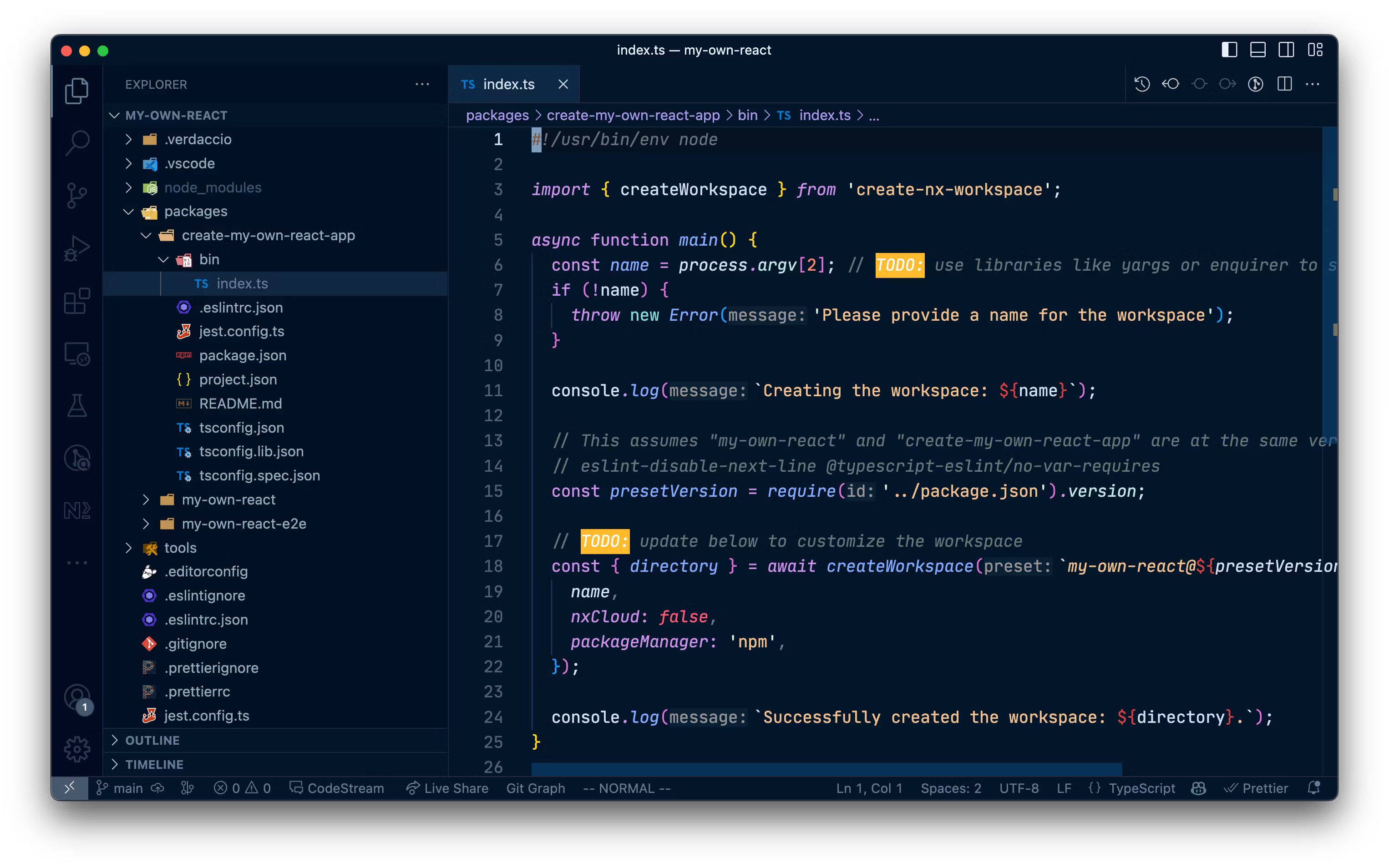Open the Extensions view
Viewport: 1389px width, 868px height.
(77, 301)
